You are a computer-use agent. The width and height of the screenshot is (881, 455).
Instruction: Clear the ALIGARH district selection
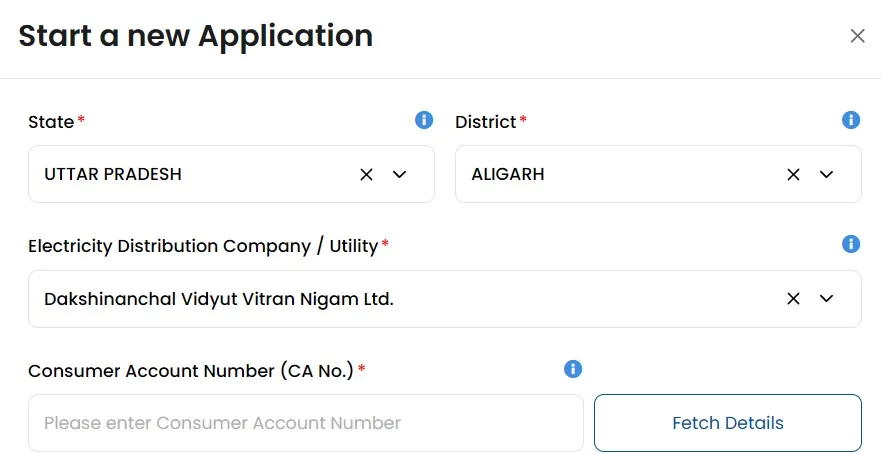point(793,174)
